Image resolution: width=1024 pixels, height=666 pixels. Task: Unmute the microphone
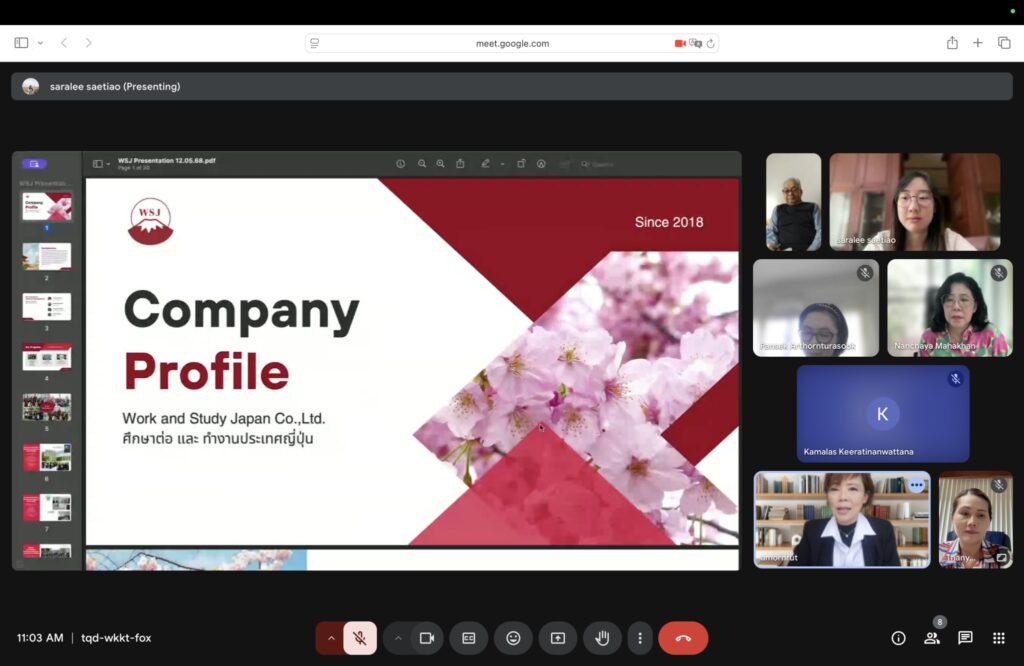tap(360, 638)
